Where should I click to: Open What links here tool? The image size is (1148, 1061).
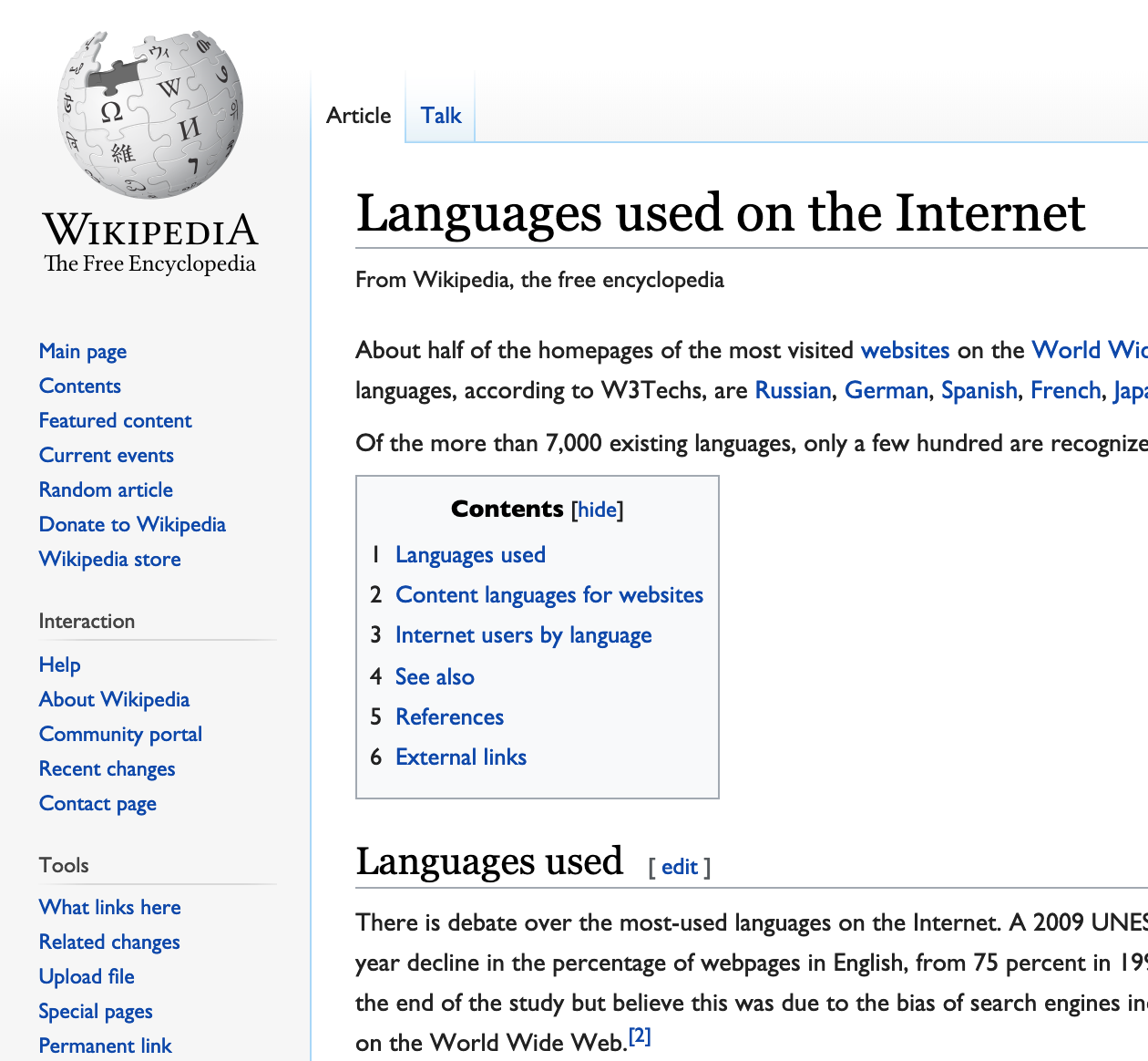pos(109,908)
